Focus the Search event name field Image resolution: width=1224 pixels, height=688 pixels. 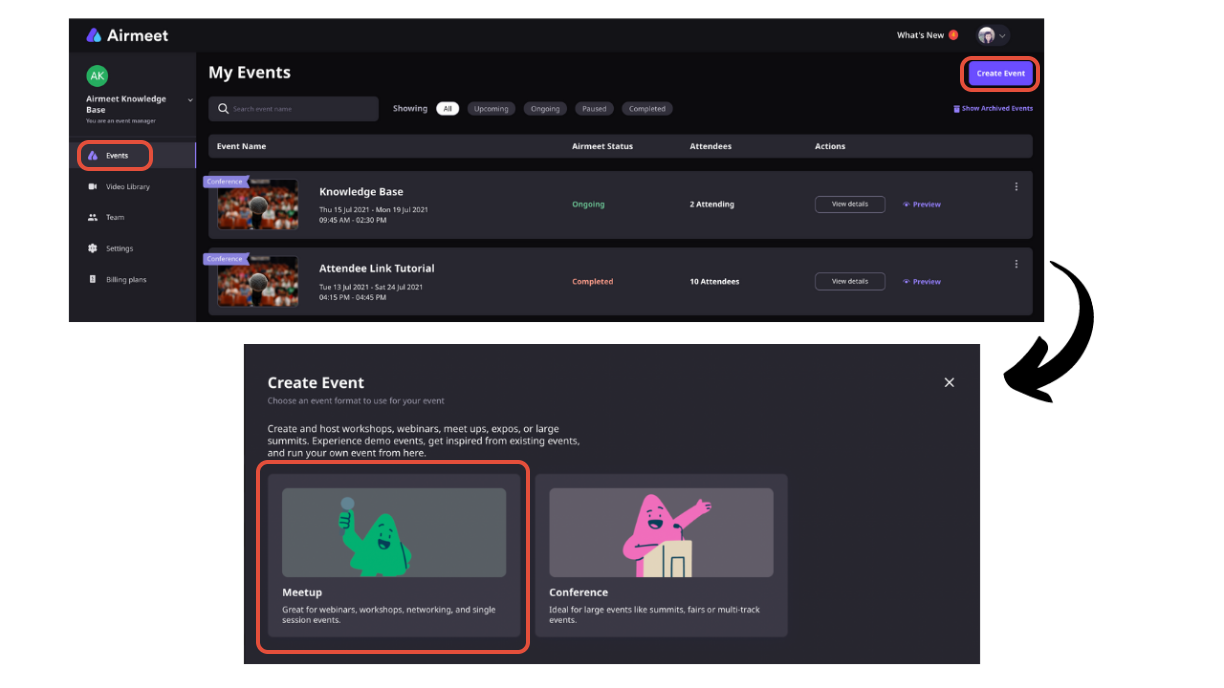(x=294, y=108)
